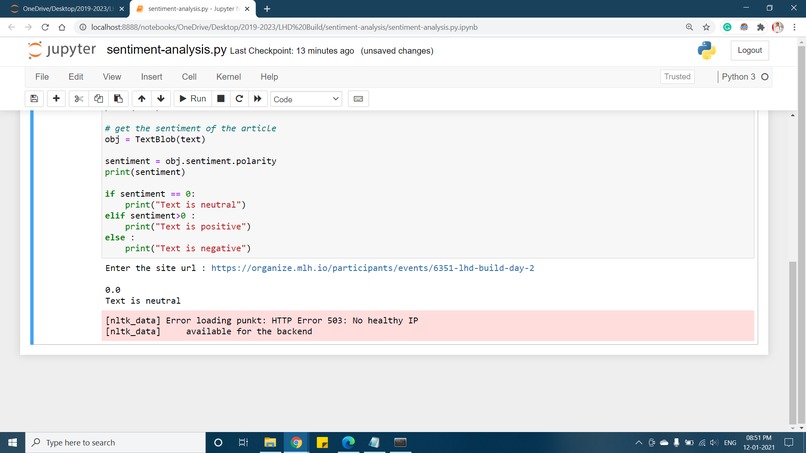Image resolution: width=806 pixels, height=453 pixels.
Task: Go to browser home page
Action: pos(62,27)
